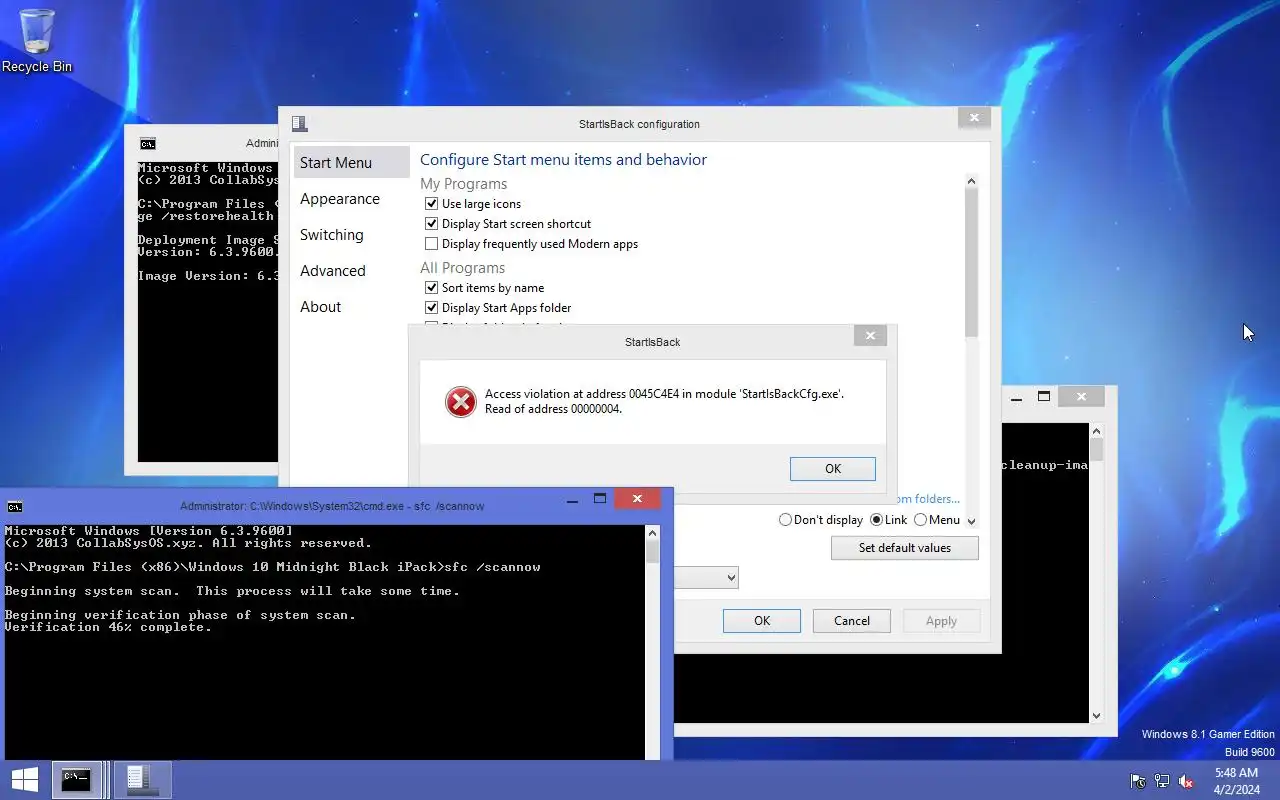Click the StartIsBack configuration title text
The height and width of the screenshot is (800, 1280).
[639, 125]
